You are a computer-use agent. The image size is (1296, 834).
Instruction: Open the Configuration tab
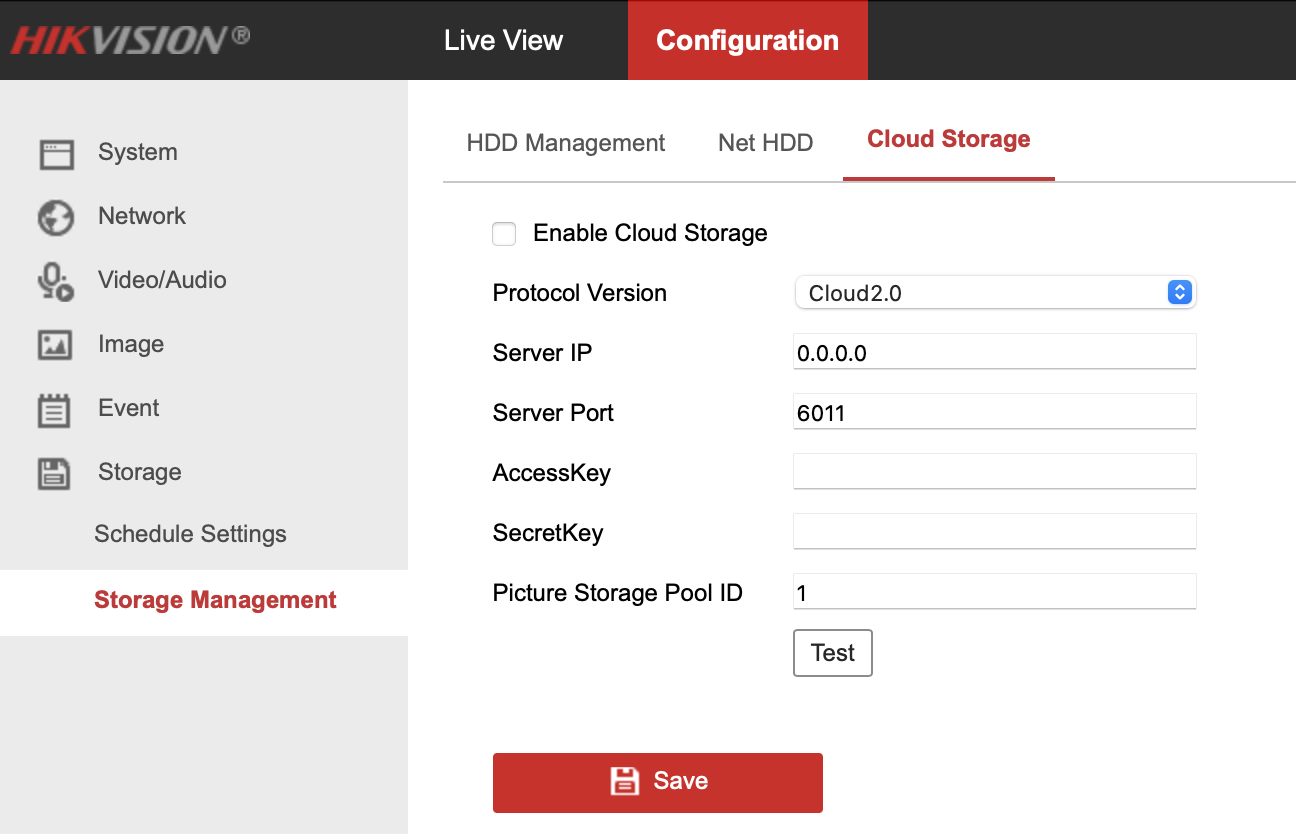point(747,40)
